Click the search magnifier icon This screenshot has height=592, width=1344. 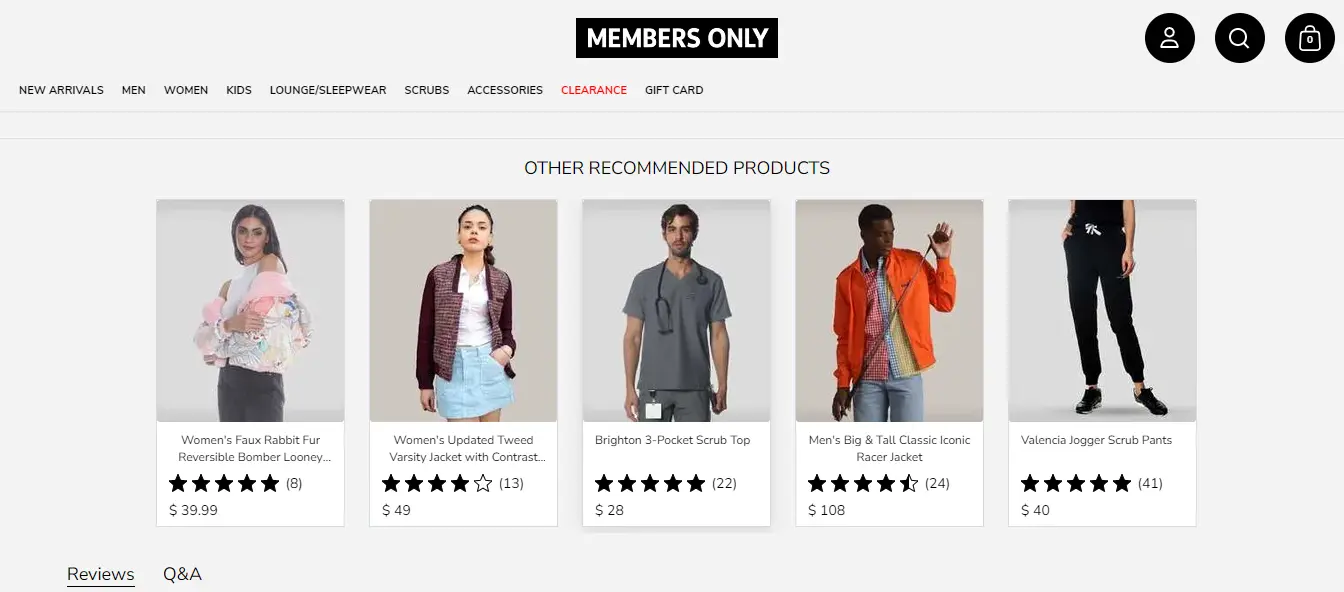click(1240, 37)
